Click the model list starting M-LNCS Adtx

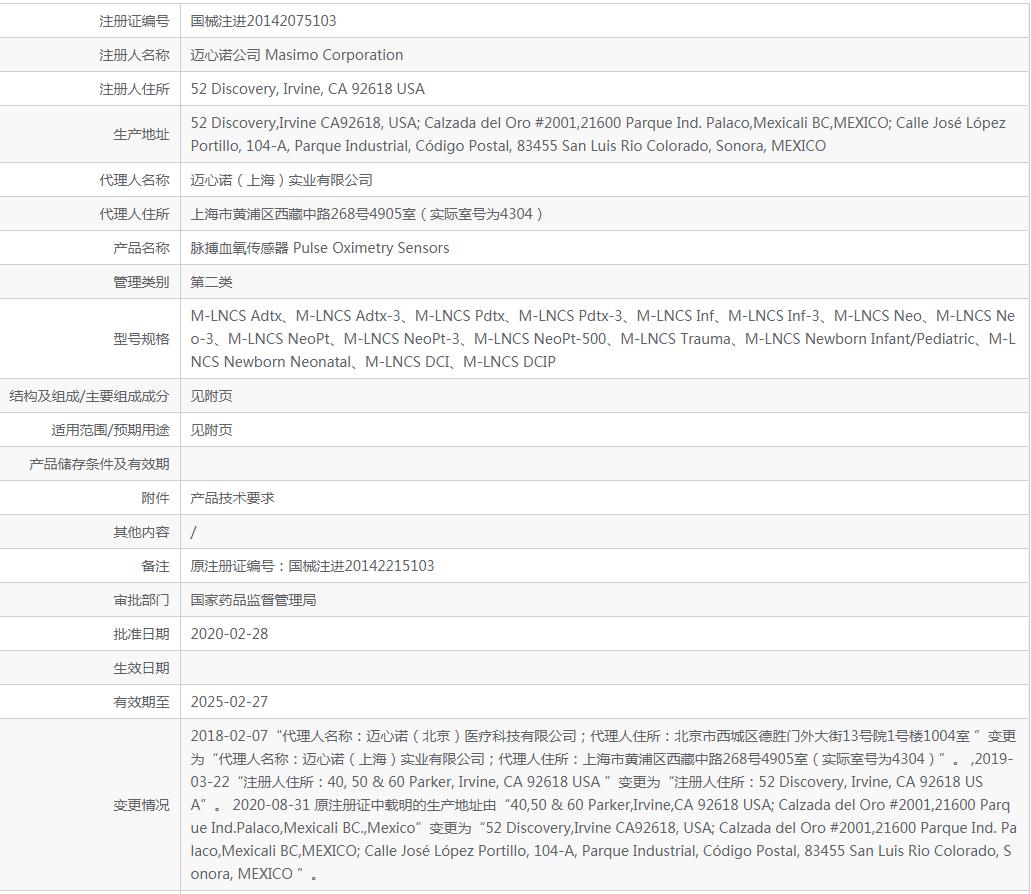pyautogui.click(x=603, y=339)
